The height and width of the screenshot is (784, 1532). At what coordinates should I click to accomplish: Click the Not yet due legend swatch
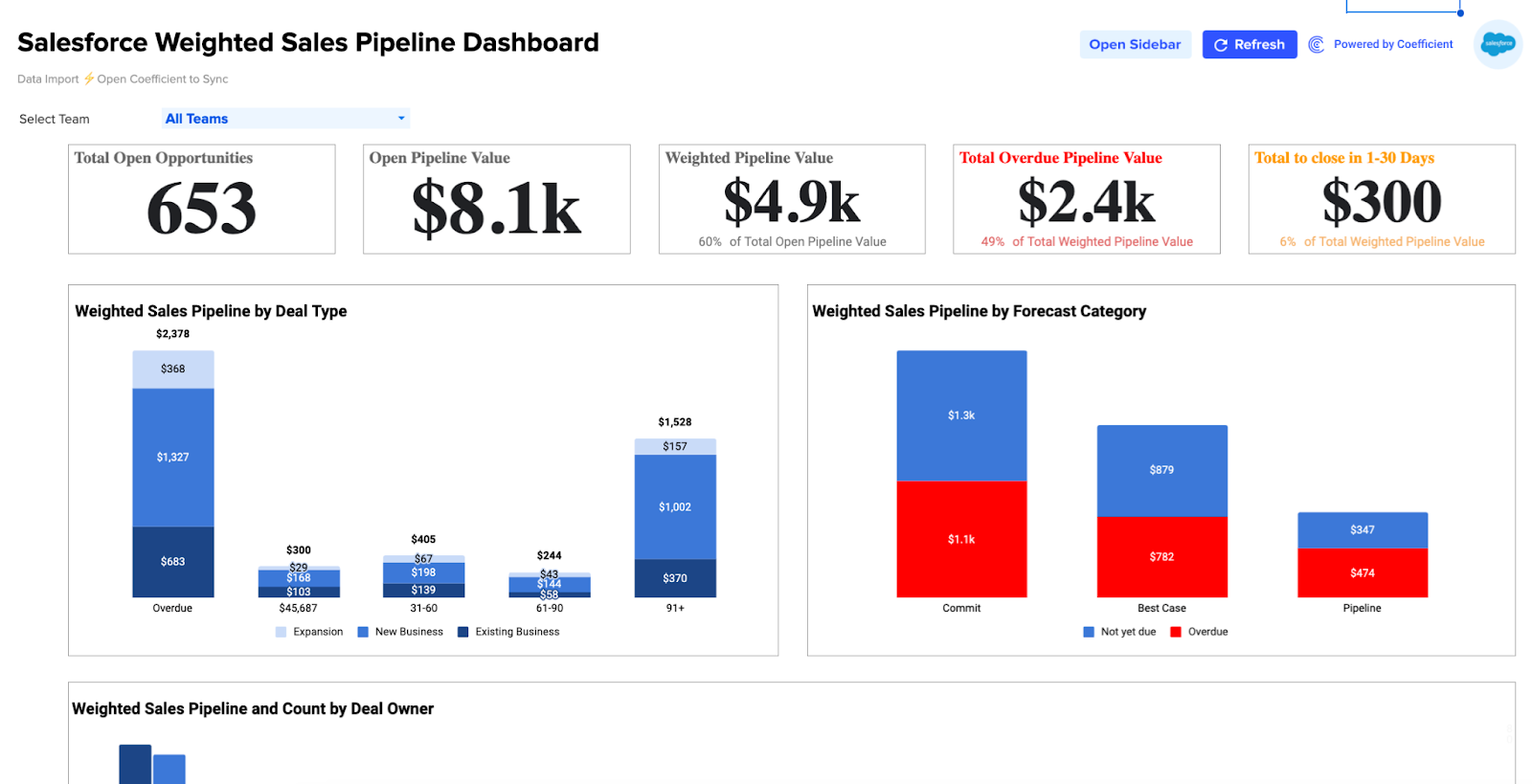coord(1089,632)
